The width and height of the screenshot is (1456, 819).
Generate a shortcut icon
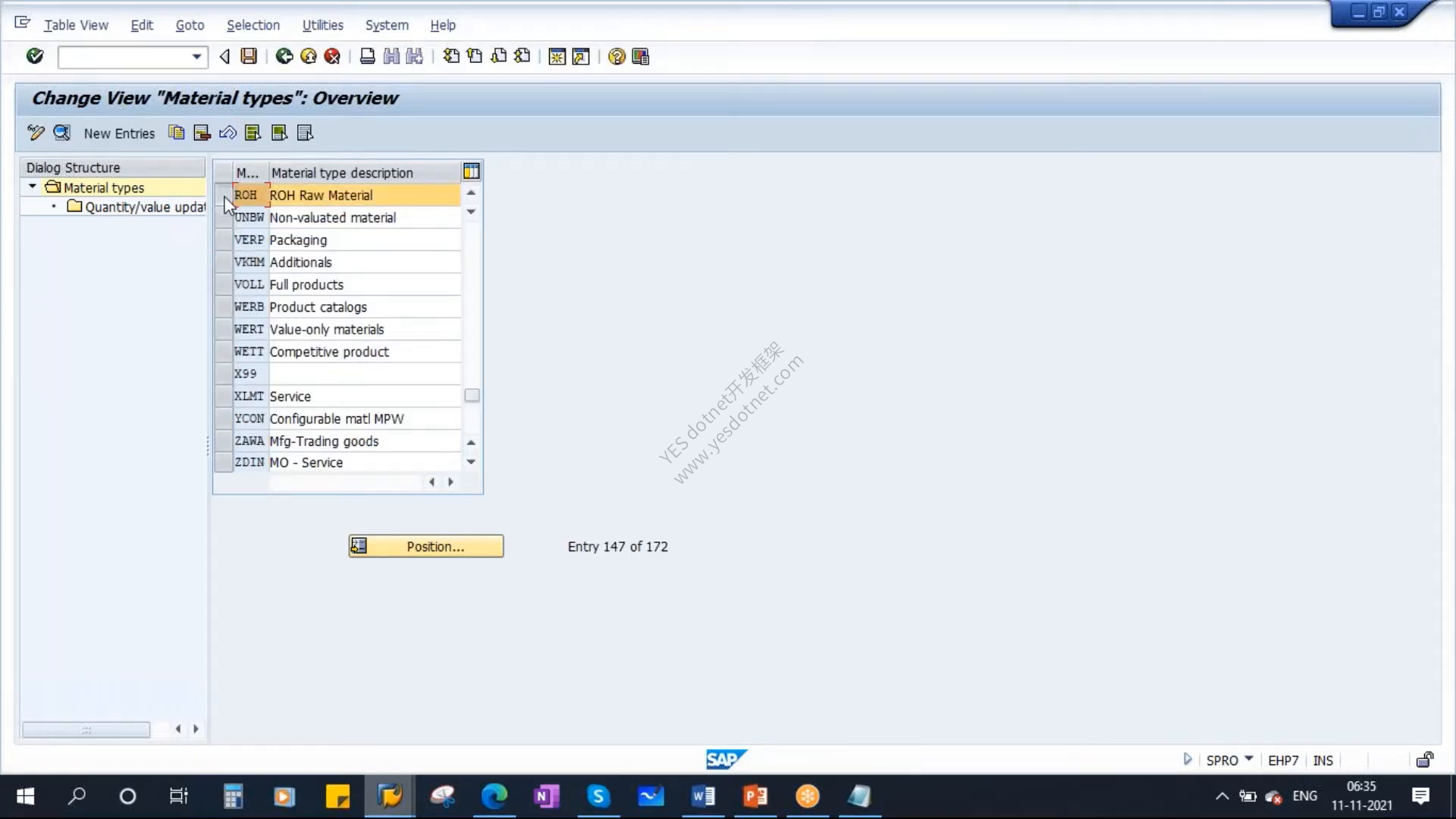tap(581, 57)
